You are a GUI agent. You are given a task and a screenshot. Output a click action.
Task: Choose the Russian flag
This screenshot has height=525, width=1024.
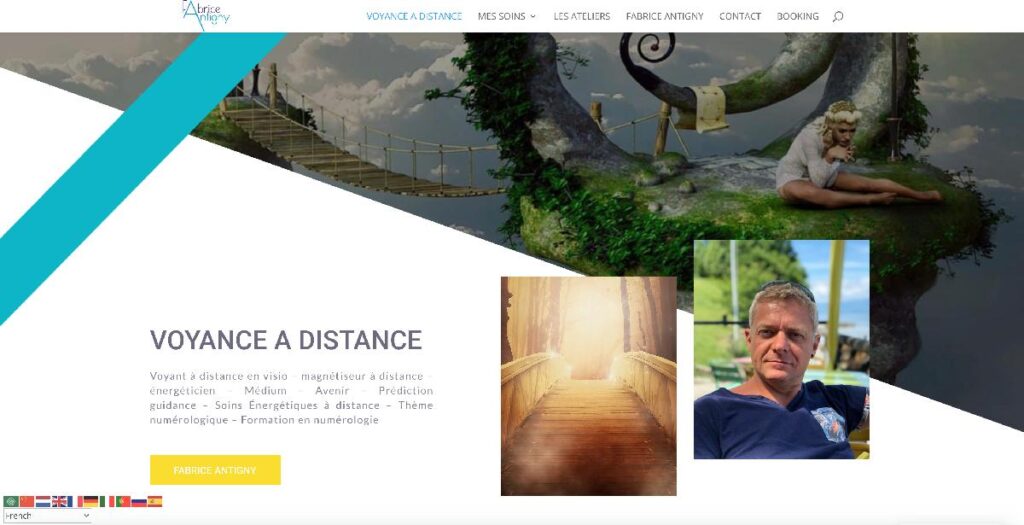coord(139,501)
